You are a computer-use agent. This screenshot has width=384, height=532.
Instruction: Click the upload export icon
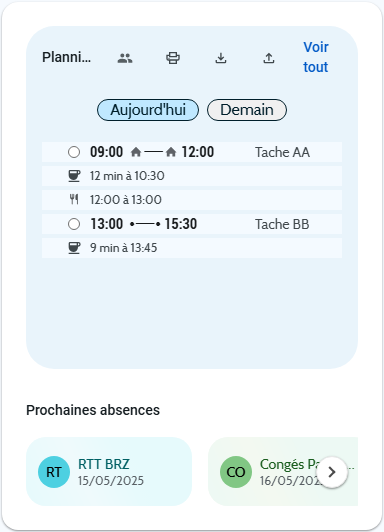click(269, 58)
